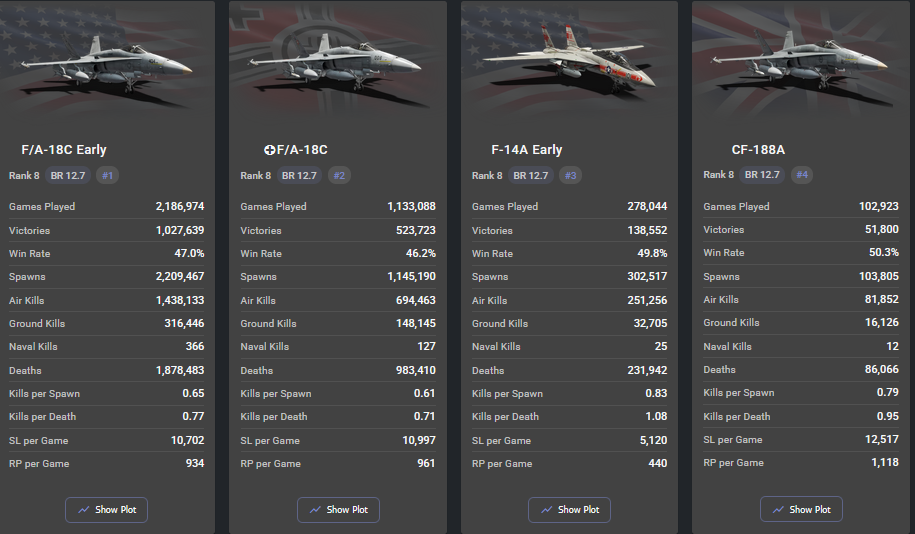915x534 pixels.
Task: Click F/A-18C Early Games Played value
Action: tap(180, 207)
